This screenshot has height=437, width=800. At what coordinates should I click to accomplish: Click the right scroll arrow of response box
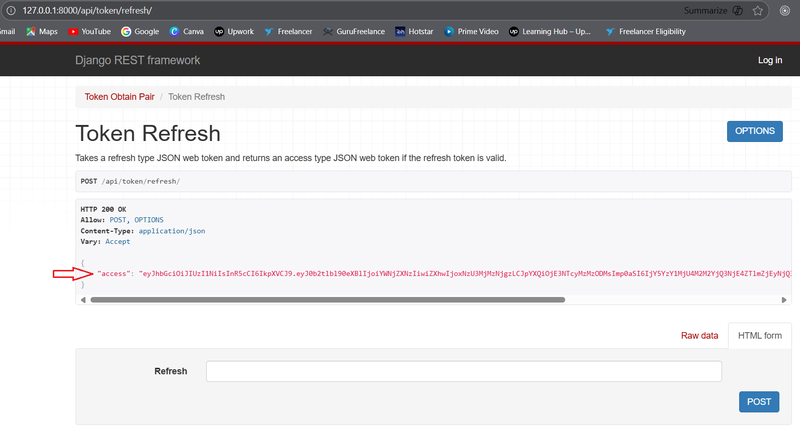(784, 300)
